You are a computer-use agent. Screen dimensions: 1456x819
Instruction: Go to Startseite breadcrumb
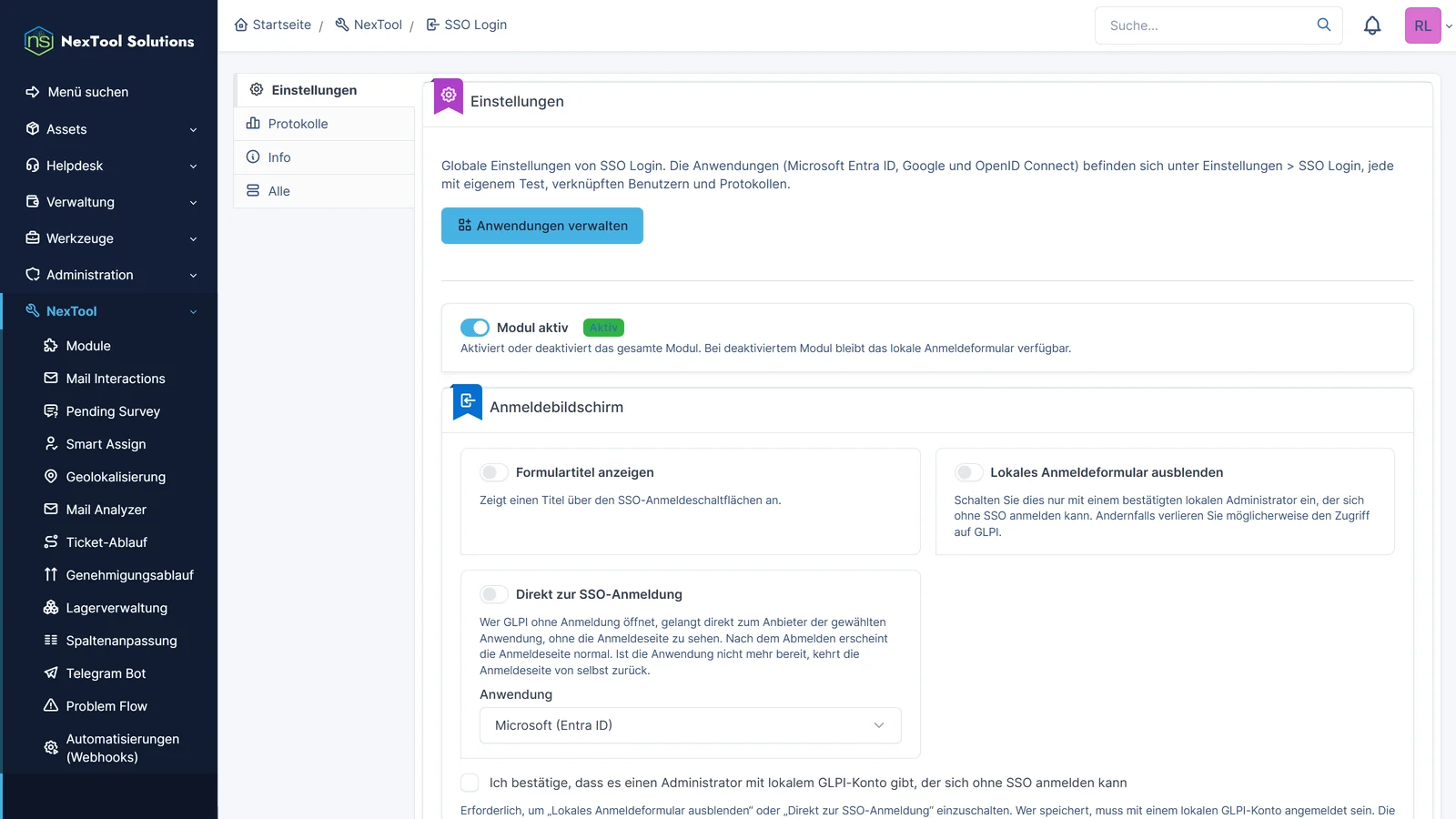tap(273, 25)
